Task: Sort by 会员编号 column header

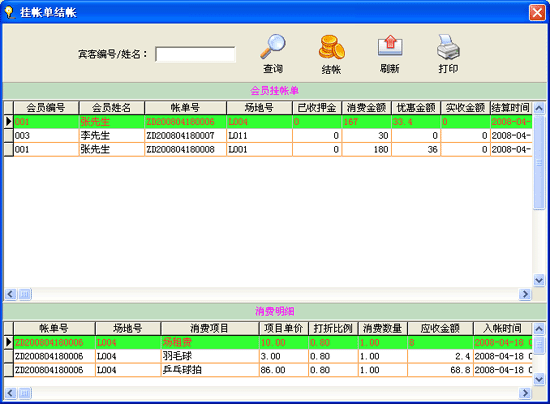Action: pos(46,108)
